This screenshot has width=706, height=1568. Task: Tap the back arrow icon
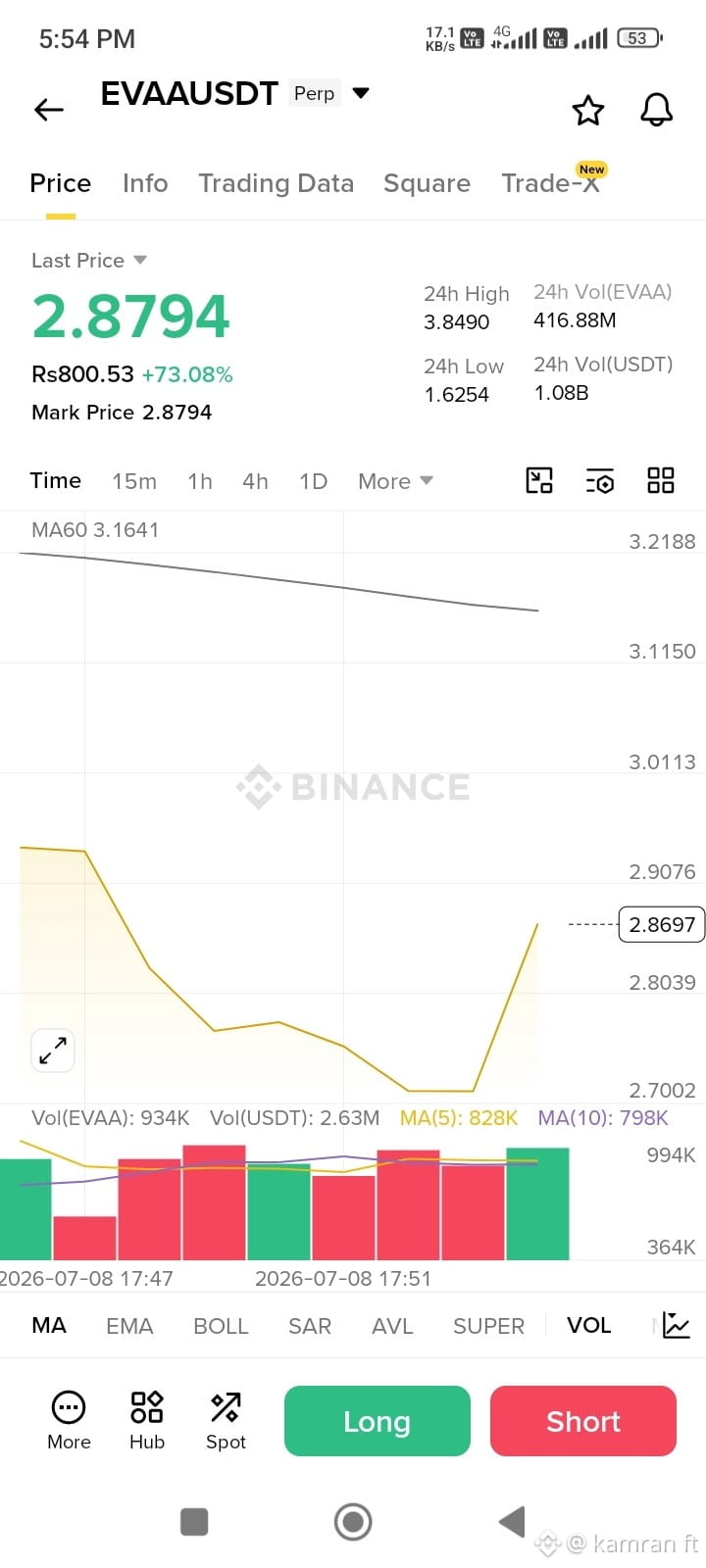click(x=49, y=110)
